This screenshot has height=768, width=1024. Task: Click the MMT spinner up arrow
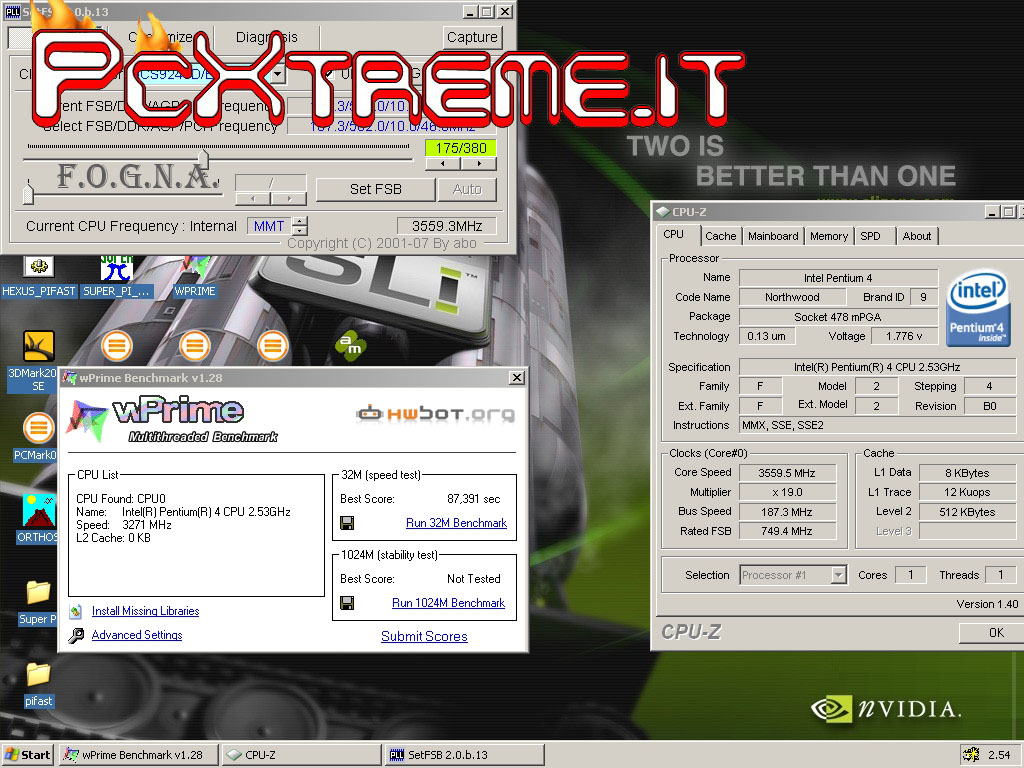point(300,221)
